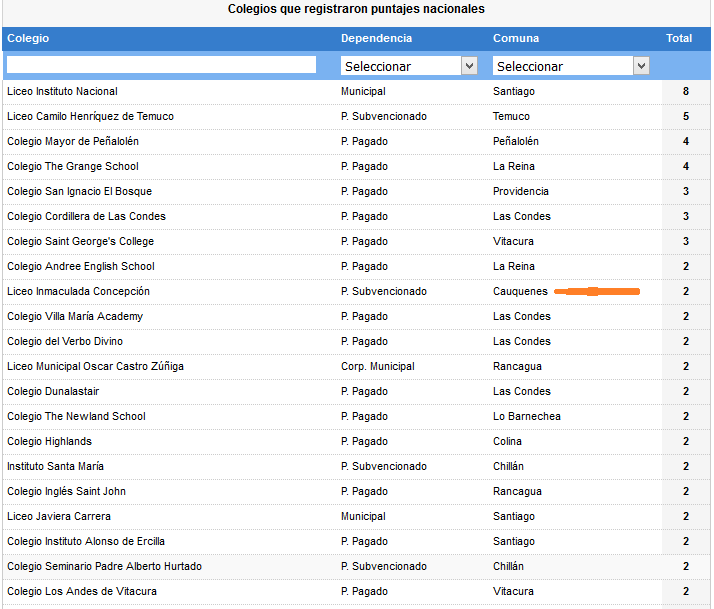Select Colegio Cordillera de Las Condes
Viewport: 714px width, 609px height.
tap(86, 216)
